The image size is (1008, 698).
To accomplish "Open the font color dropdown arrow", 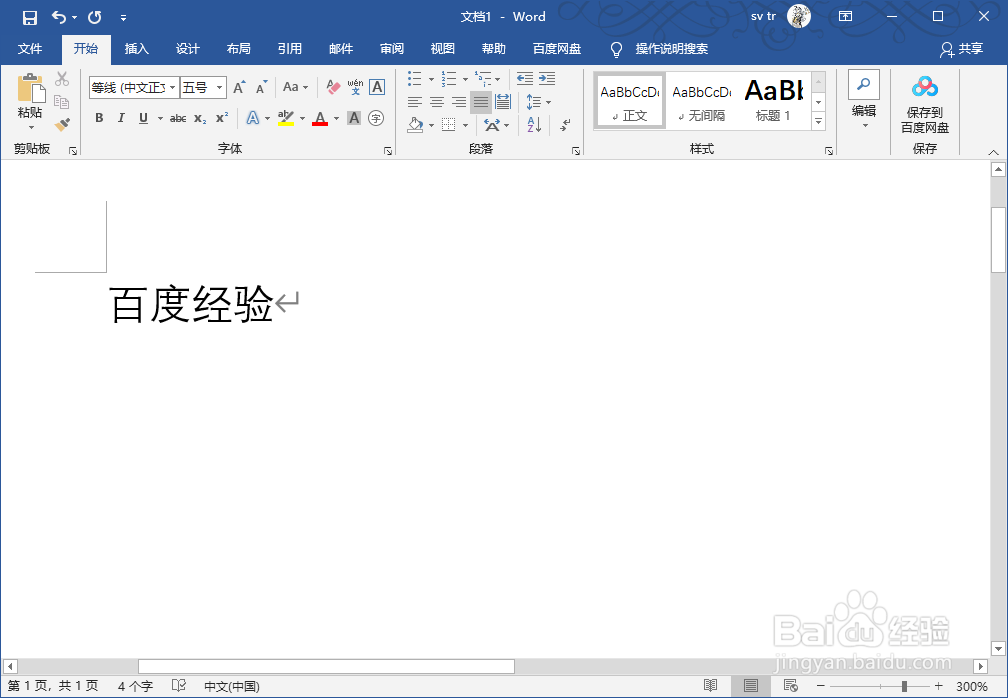I will point(336,118).
